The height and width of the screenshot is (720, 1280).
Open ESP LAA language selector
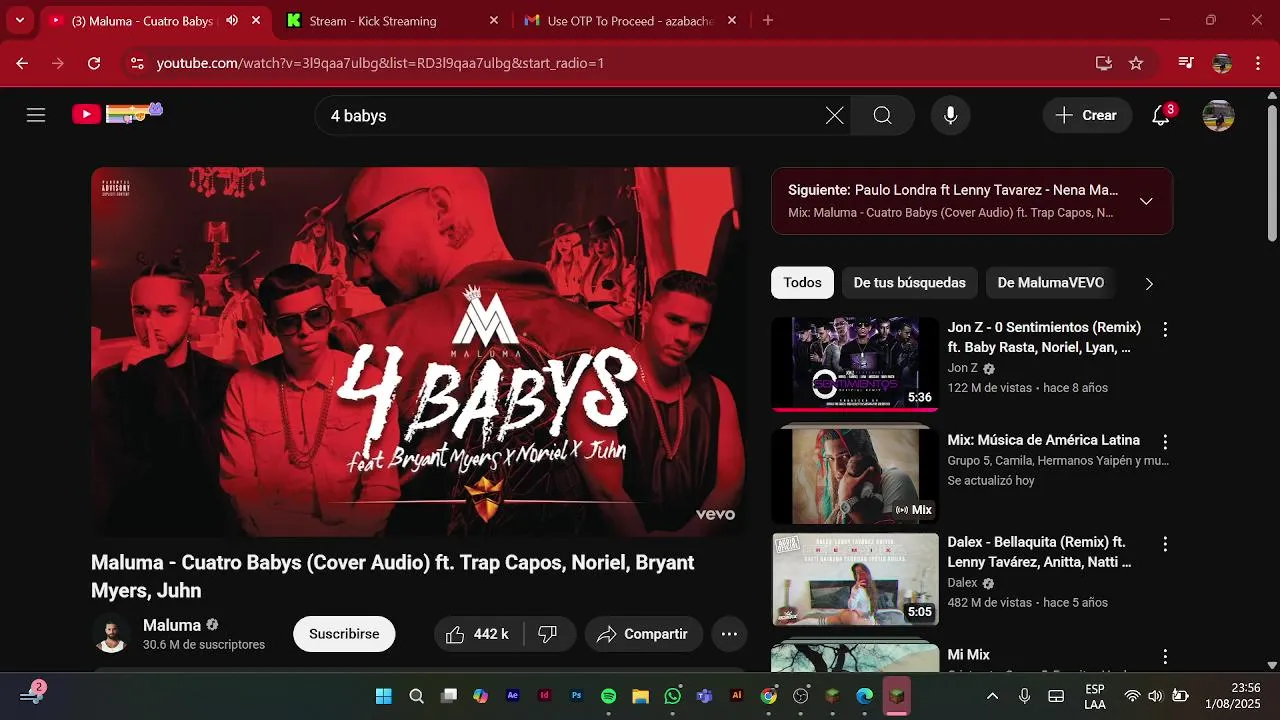tap(1095, 696)
